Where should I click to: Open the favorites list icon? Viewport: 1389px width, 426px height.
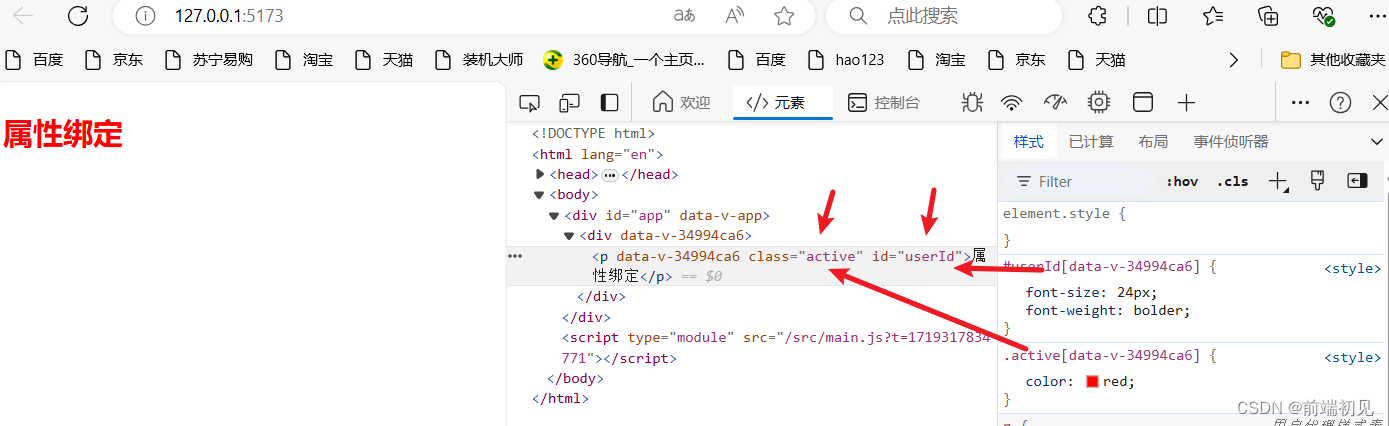[x=1213, y=16]
